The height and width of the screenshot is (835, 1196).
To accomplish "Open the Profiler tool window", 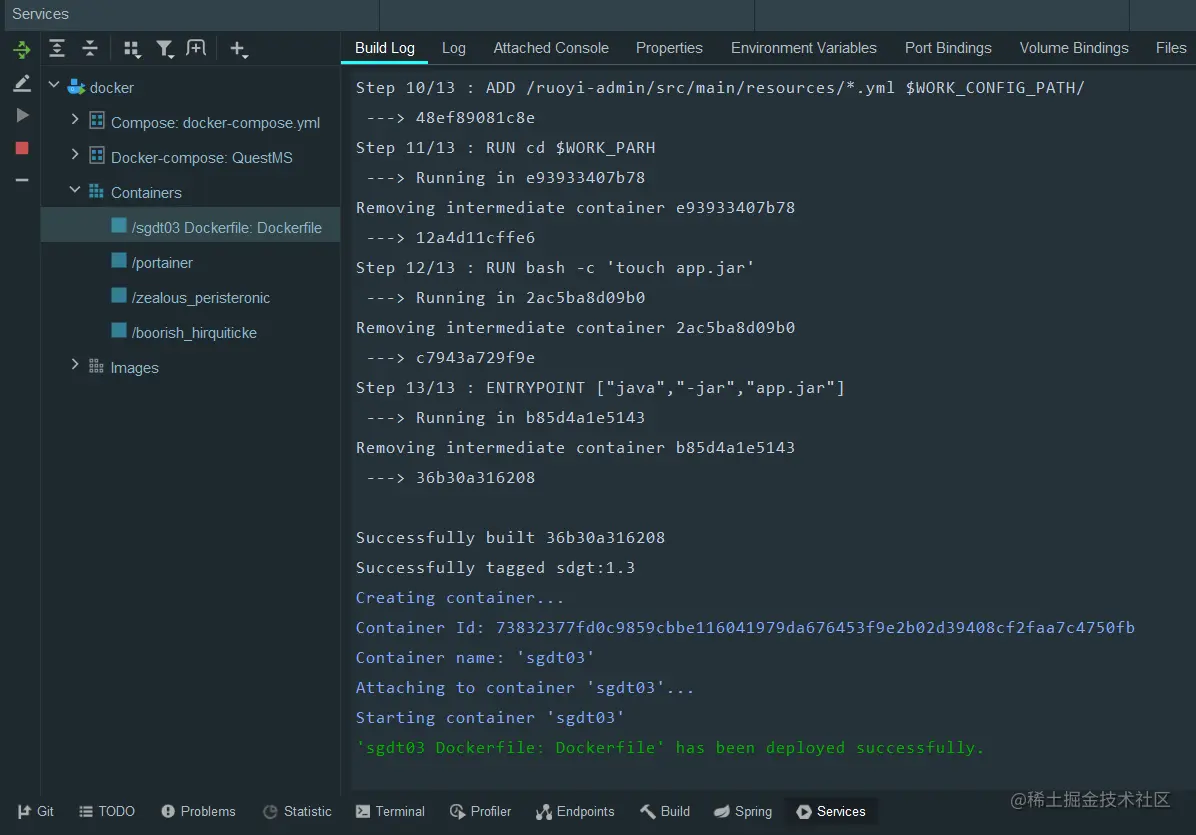I will (x=481, y=811).
